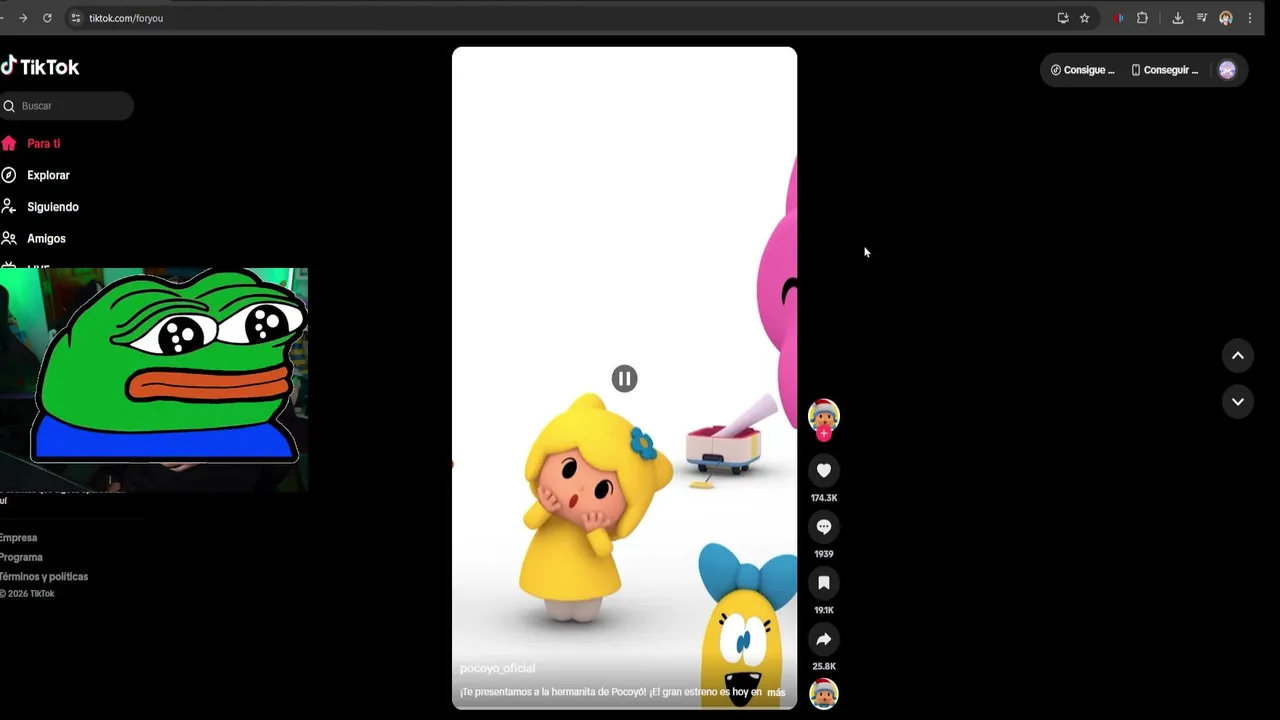
Task: Open the Empresa footer link
Action: click(18, 538)
